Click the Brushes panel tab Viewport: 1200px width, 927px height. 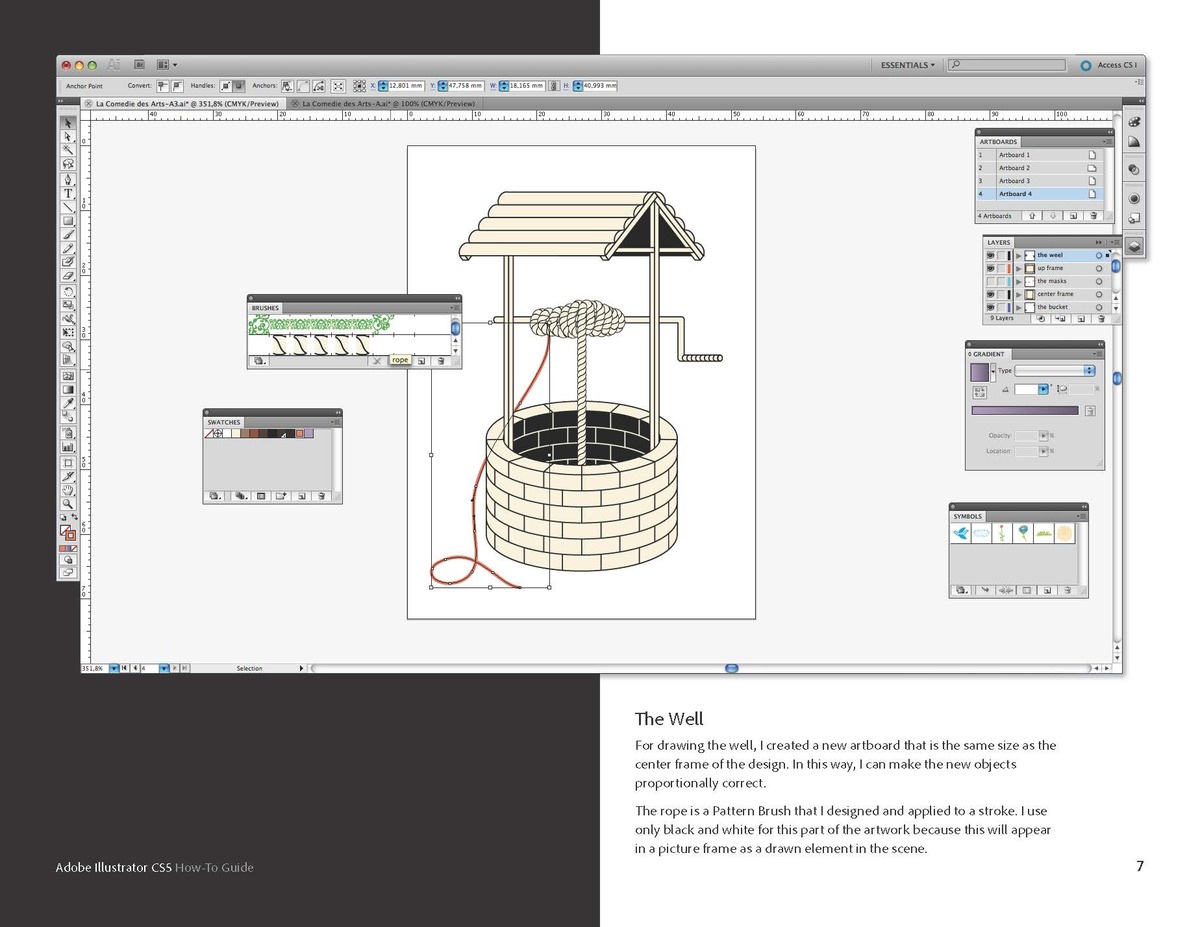tap(266, 308)
